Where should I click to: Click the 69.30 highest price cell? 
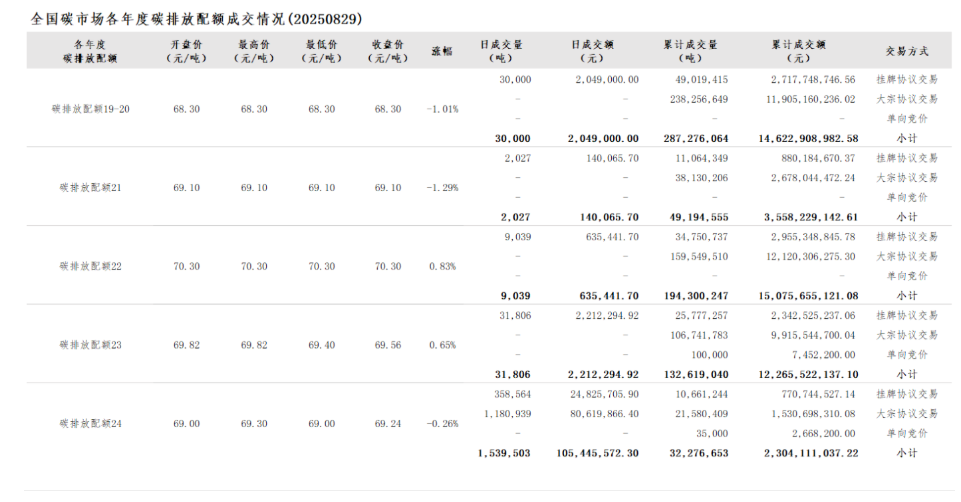coord(254,424)
